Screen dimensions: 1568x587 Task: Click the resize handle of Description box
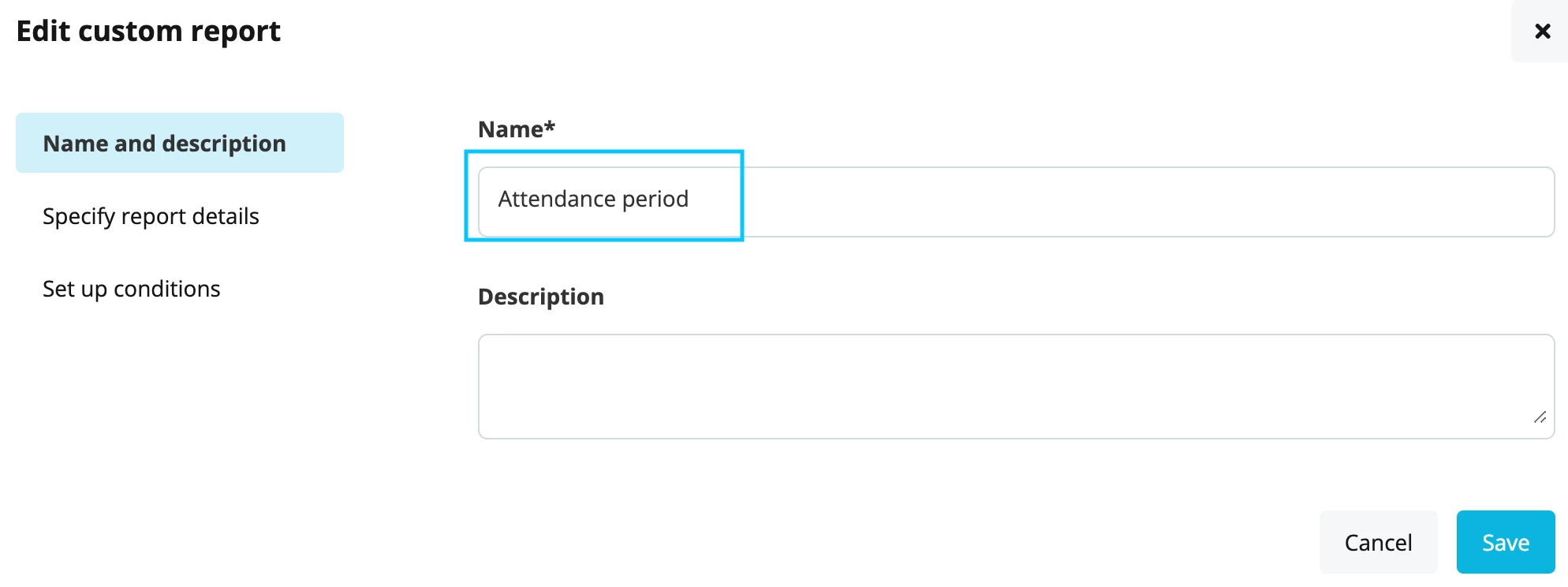(1540, 417)
